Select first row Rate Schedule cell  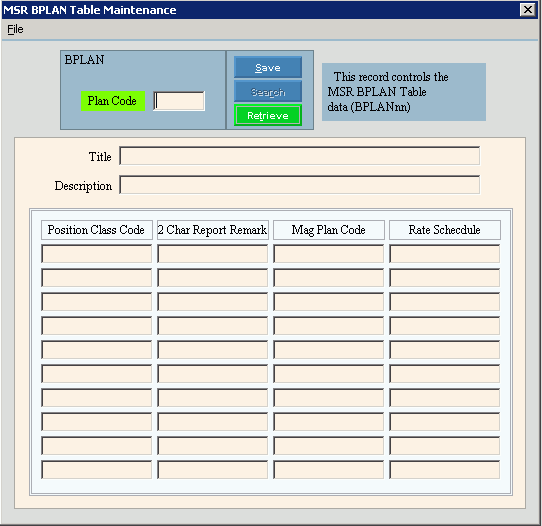445,254
